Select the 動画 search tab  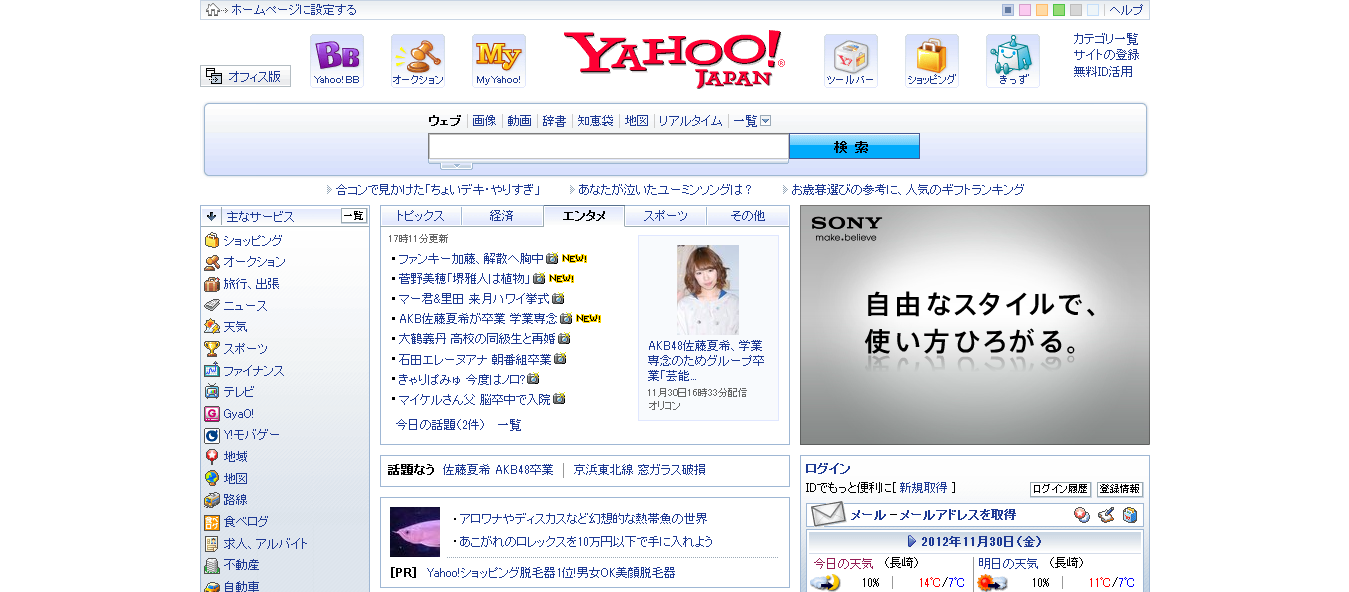[520, 121]
